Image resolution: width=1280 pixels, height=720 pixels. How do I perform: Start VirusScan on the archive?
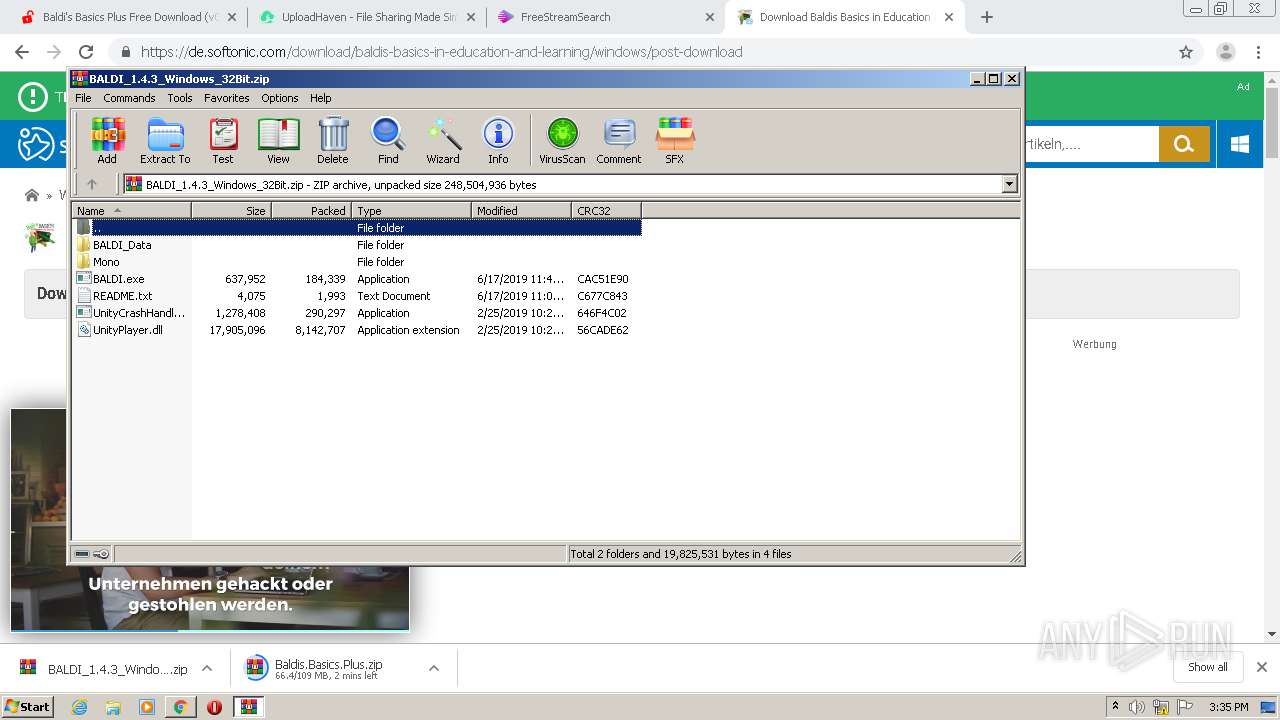click(562, 140)
